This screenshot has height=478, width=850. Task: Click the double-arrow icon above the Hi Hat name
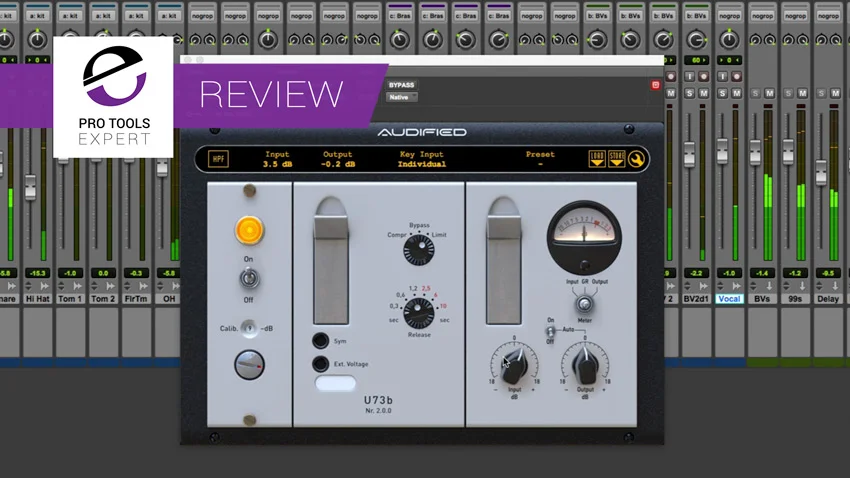(44, 286)
